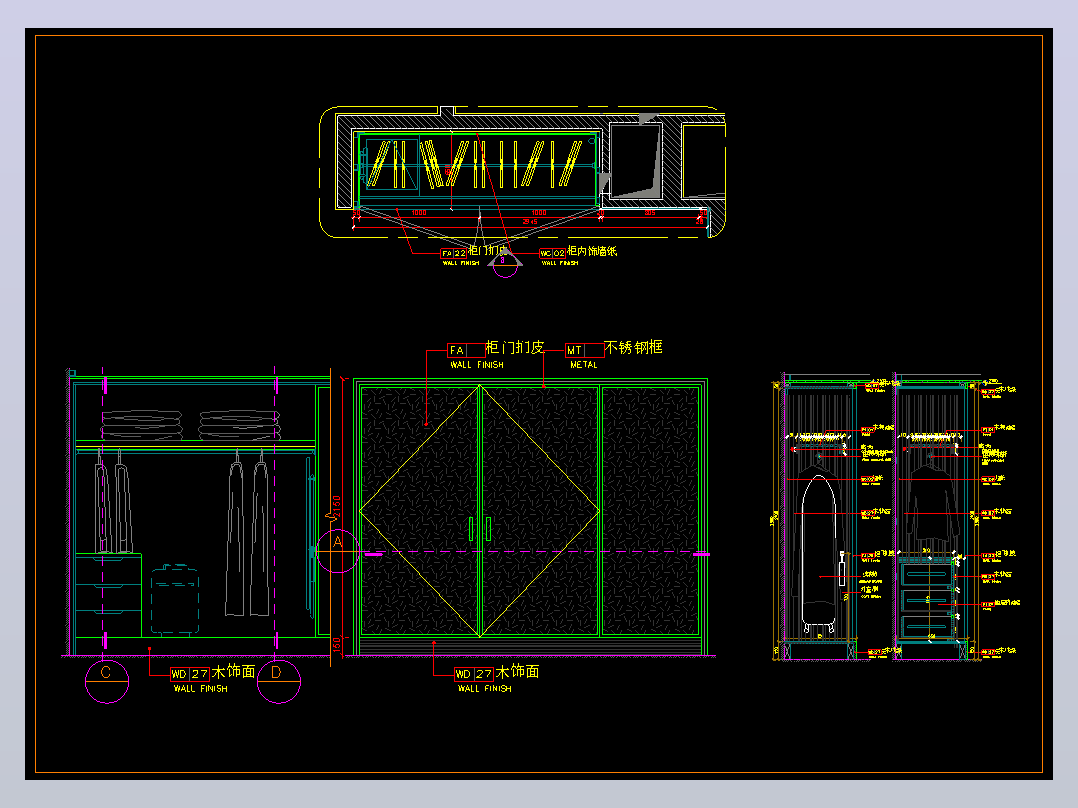
Task: Select the top drawer in section D
Action: coord(927,575)
